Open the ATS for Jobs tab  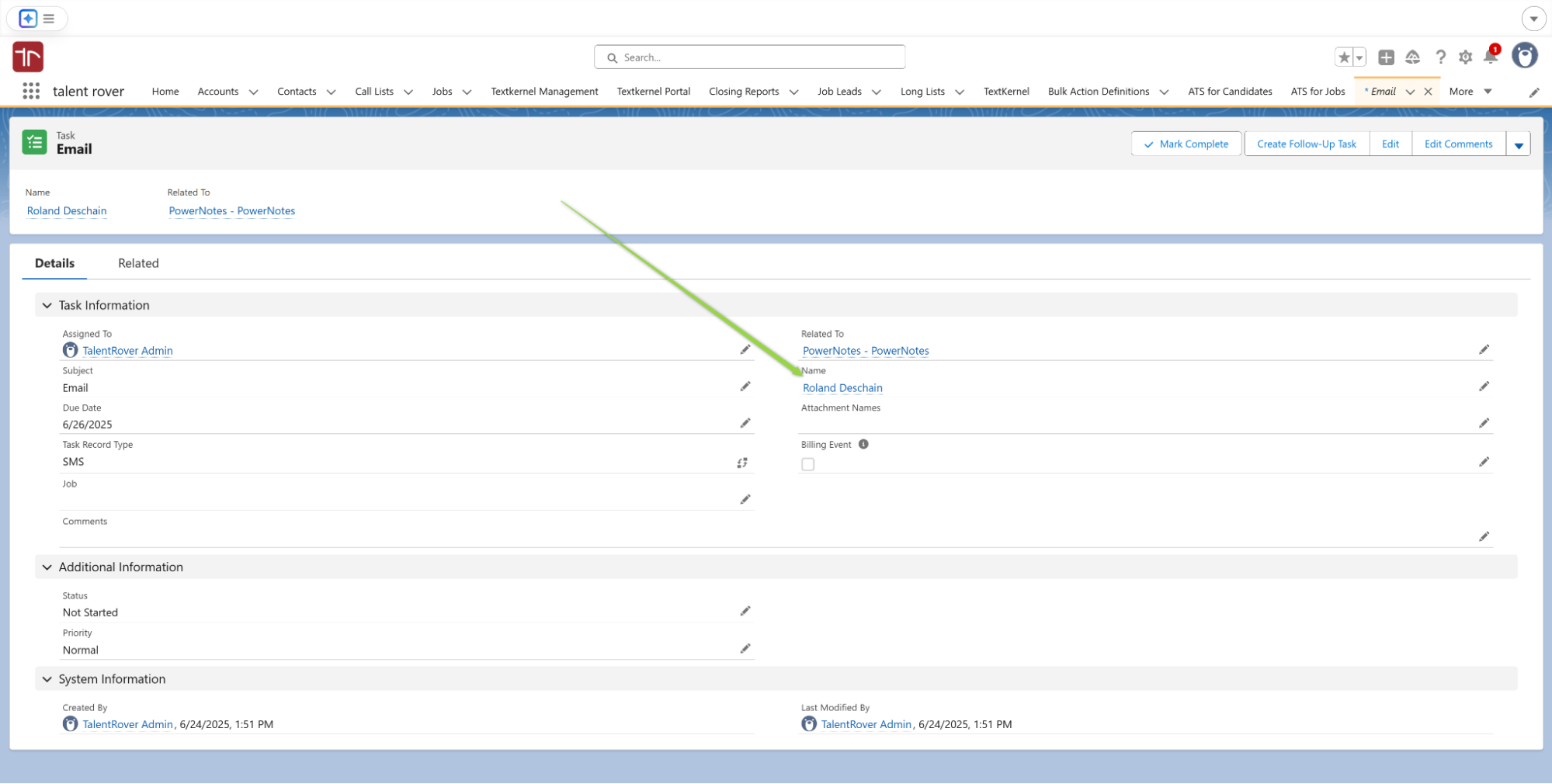(1318, 92)
